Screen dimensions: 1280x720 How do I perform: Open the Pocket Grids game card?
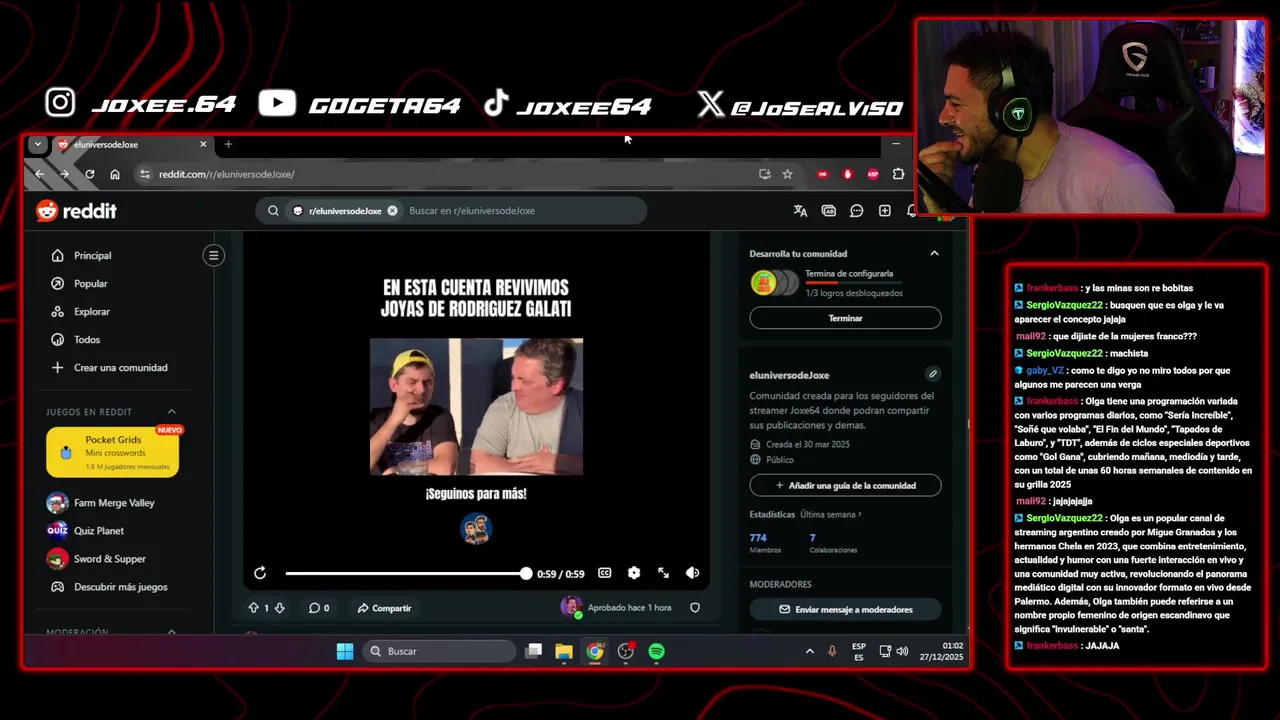click(112, 452)
